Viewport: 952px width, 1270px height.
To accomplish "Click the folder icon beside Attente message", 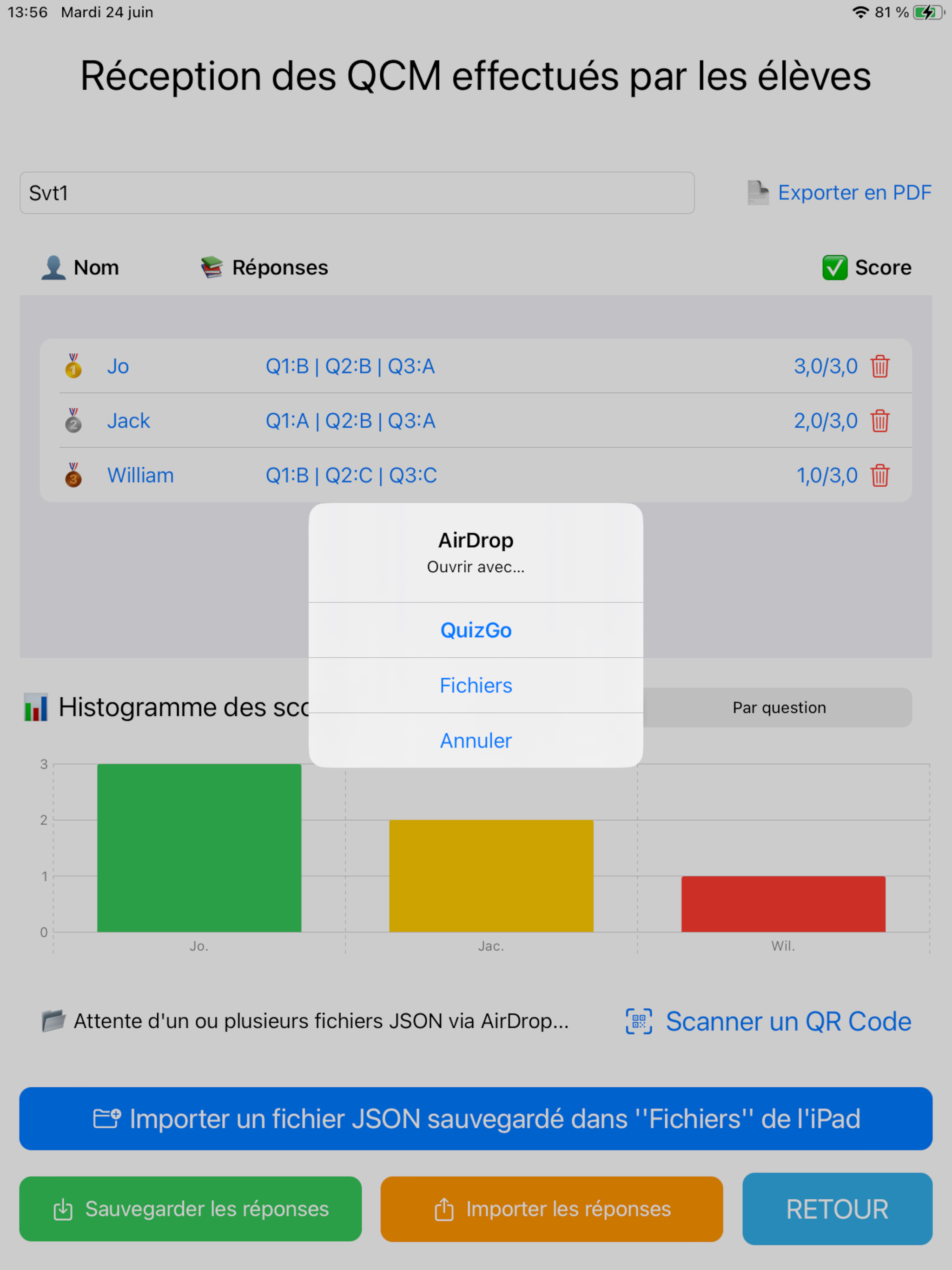I will (x=53, y=1021).
